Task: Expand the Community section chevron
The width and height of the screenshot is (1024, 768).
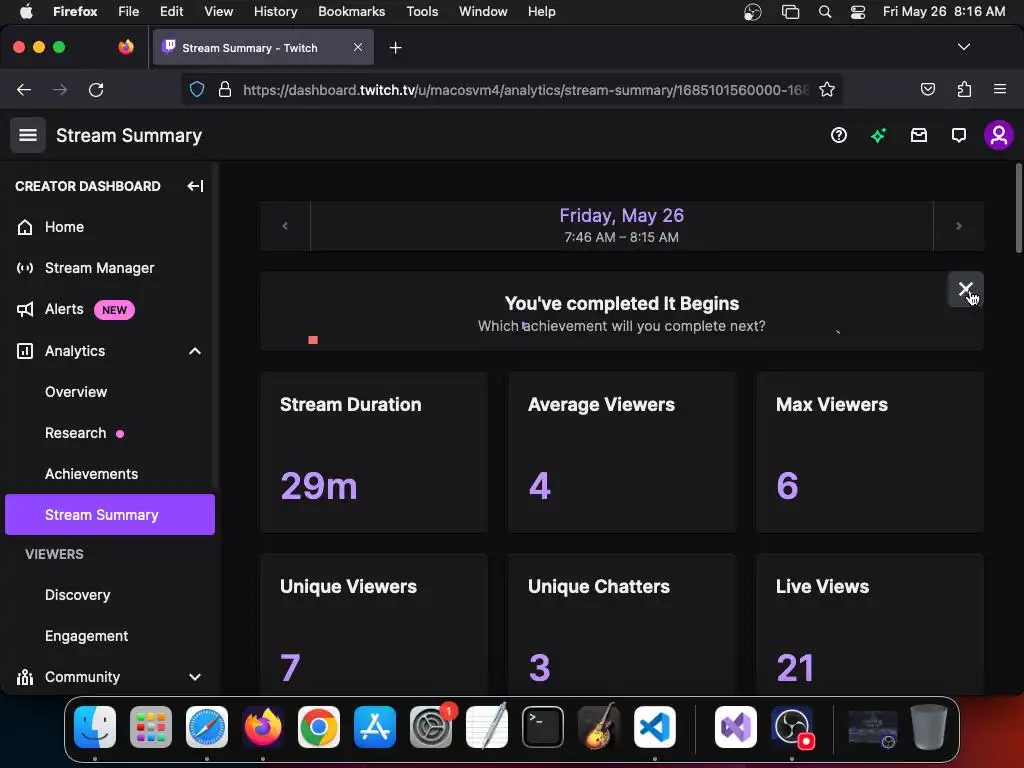Action: coord(195,677)
